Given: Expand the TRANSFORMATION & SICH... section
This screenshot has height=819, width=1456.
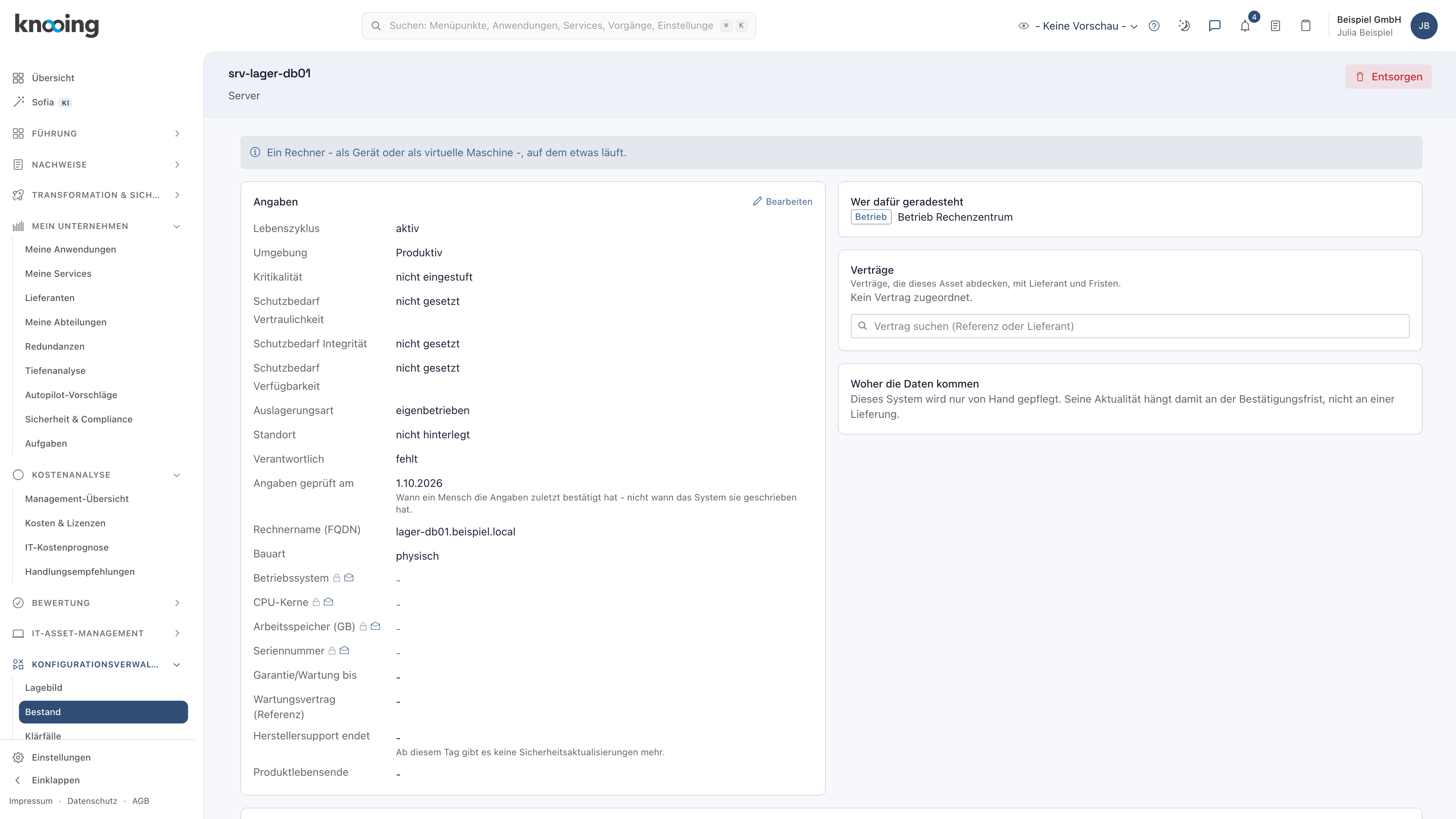Looking at the screenshot, I should (97, 195).
